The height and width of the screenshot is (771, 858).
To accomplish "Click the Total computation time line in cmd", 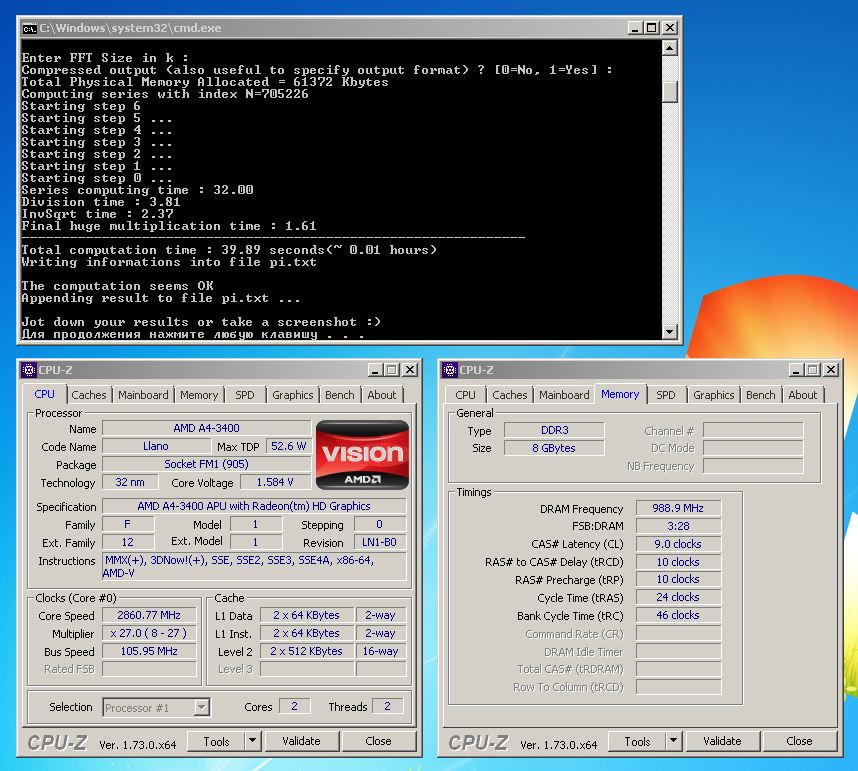I will tap(229, 250).
